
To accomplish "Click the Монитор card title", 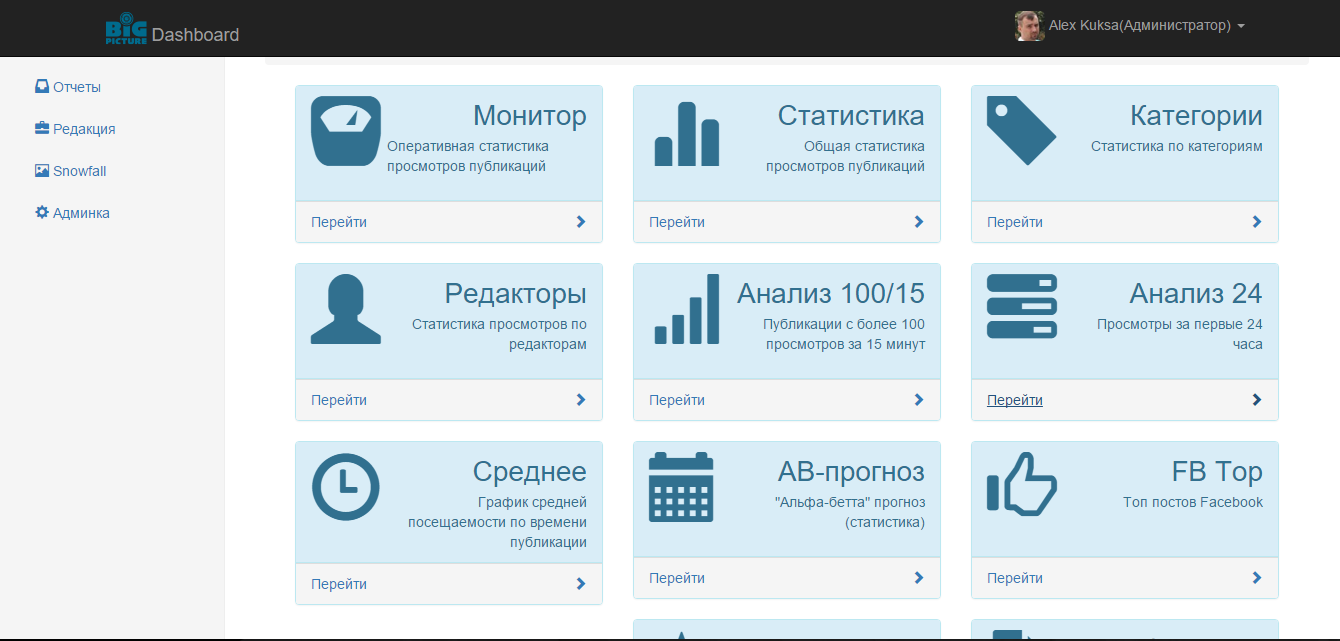I will (x=530, y=116).
